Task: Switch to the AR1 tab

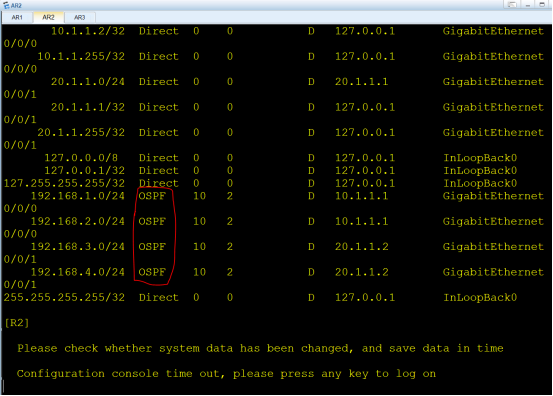Action: click(x=17, y=17)
